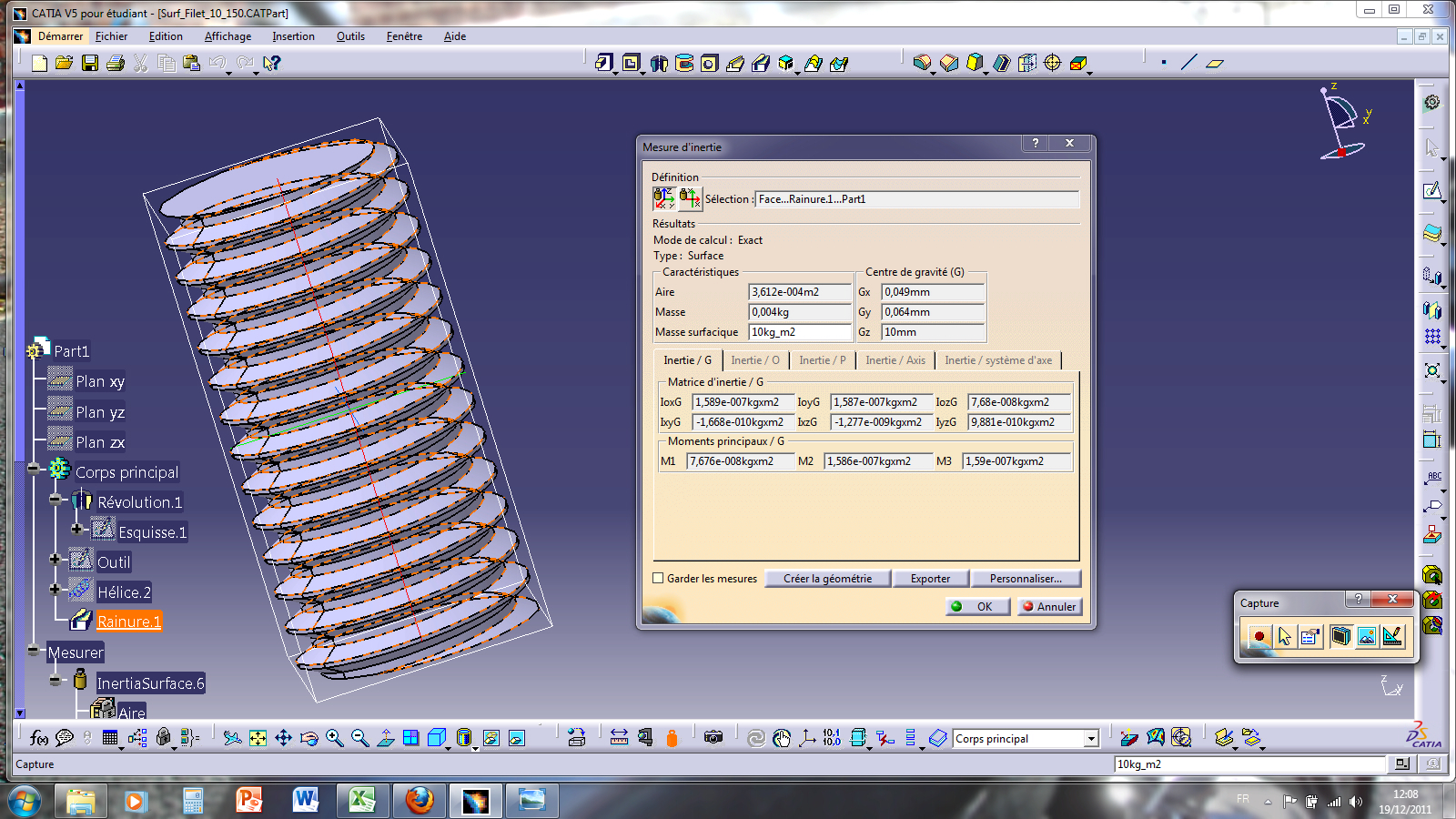
Task: Expand the Hélice.2 tree node
Action: click(x=56, y=589)
